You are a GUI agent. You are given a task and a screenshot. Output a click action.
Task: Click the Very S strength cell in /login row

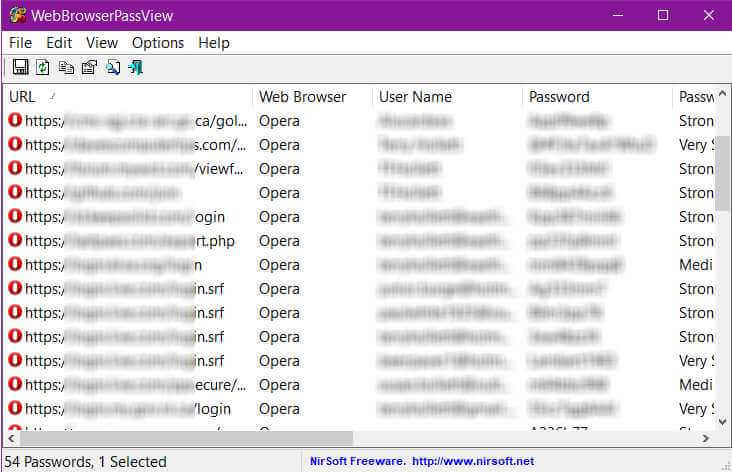(x=697, y=409)
